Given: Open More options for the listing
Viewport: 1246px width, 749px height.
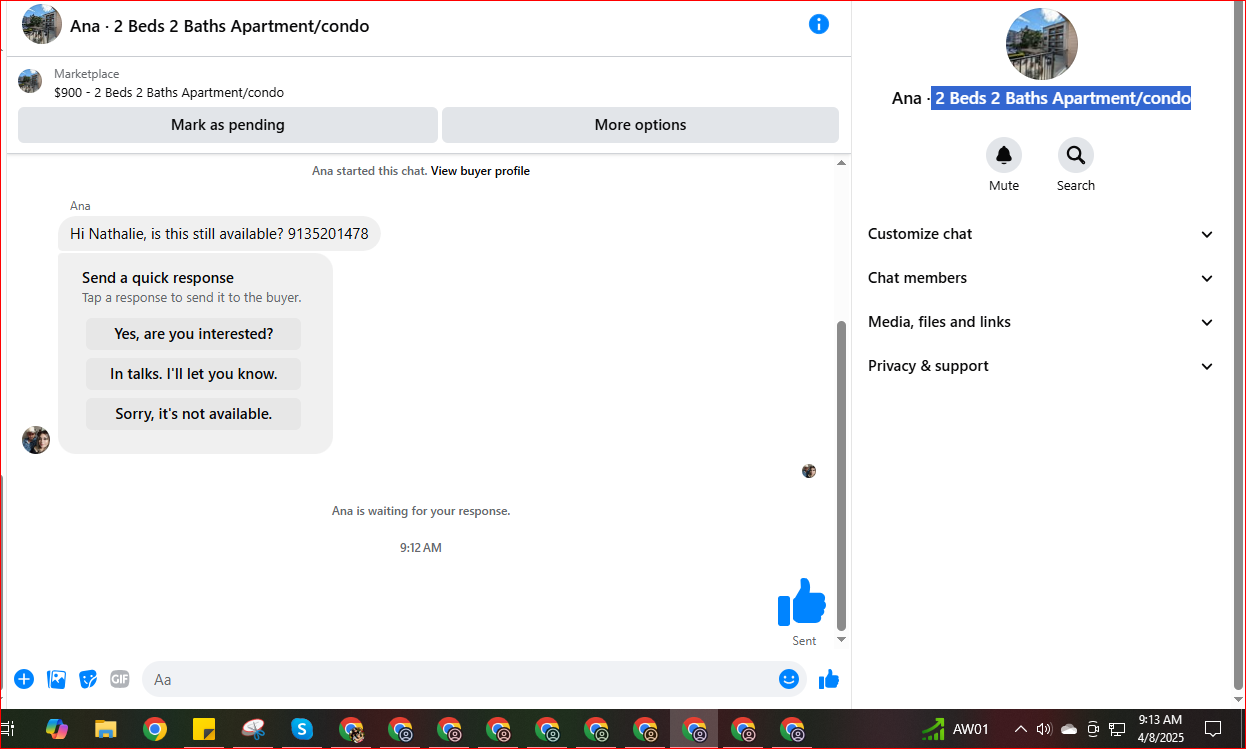Looking at the screenshot, I should pos(640,125).
